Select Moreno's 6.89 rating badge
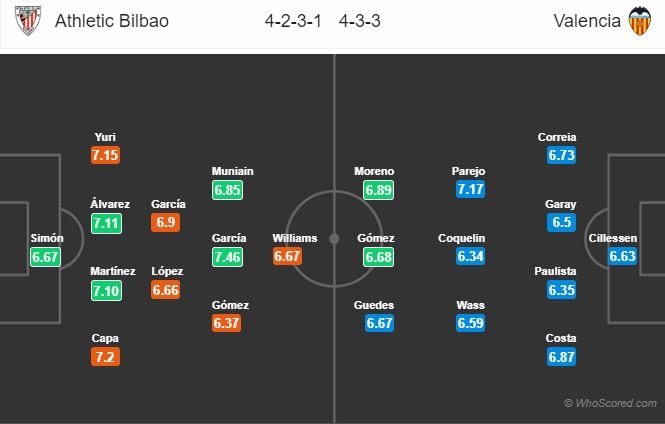665x424 pixels. (378, 190)
